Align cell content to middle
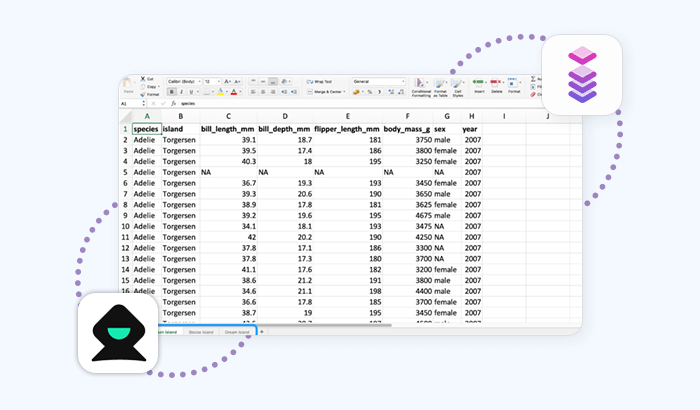This screenshot has height=410, width=700. 263,81
